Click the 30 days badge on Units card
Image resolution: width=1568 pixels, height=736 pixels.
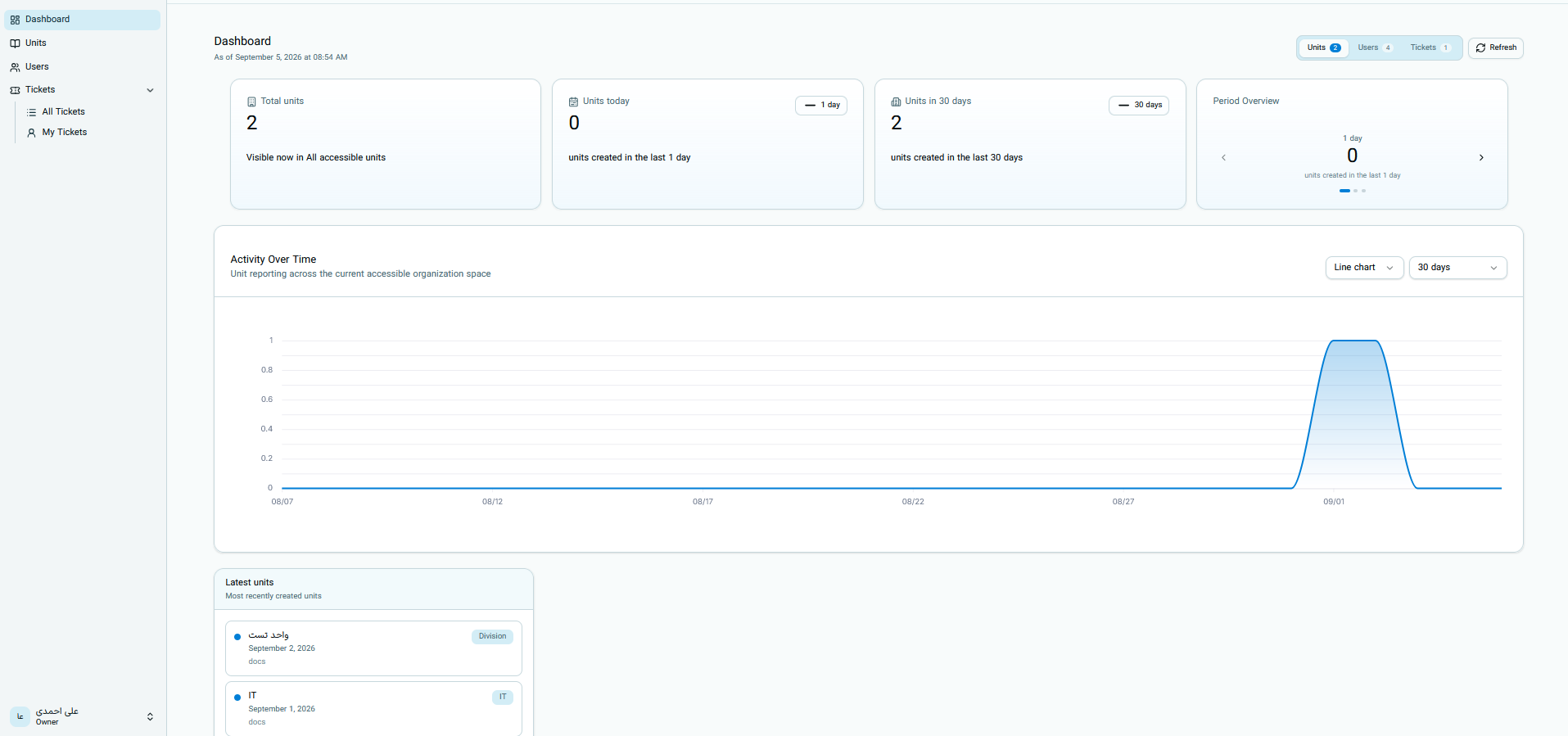click(x=1139, y=105)
